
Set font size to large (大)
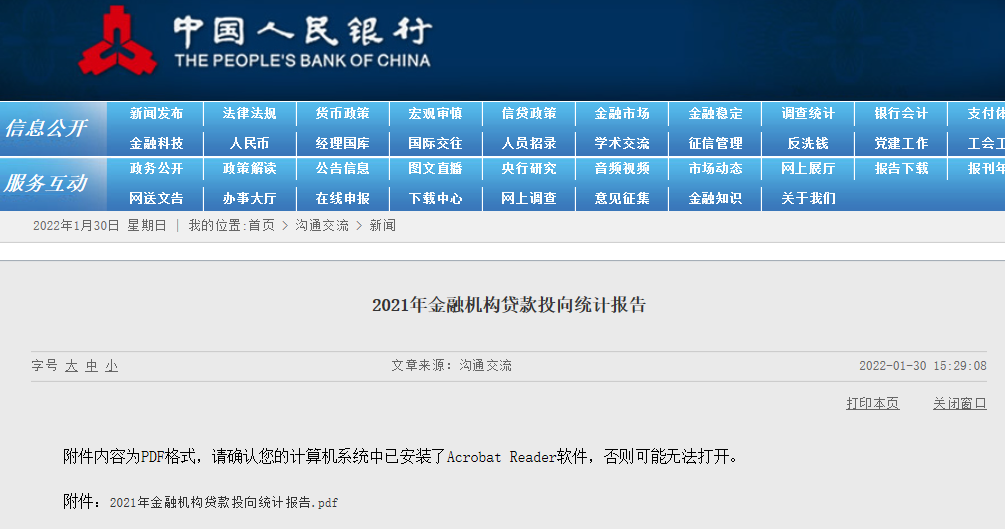click(x=71, y=366)
